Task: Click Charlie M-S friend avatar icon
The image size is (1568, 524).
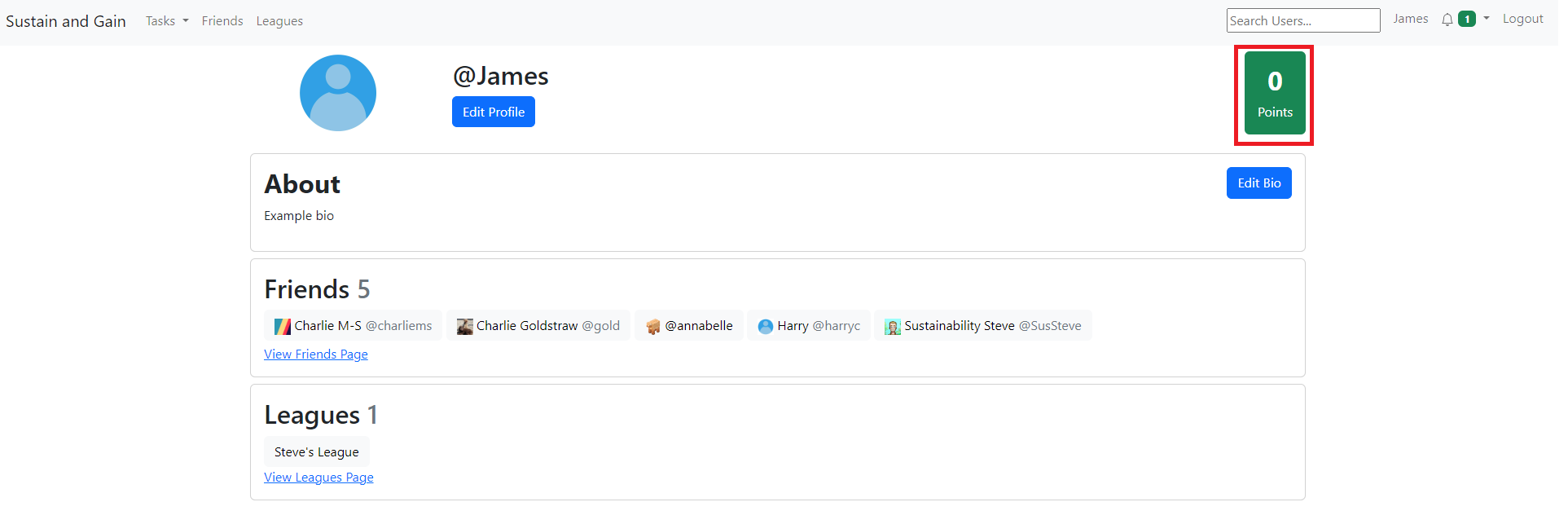Action: tap(282, 327)
